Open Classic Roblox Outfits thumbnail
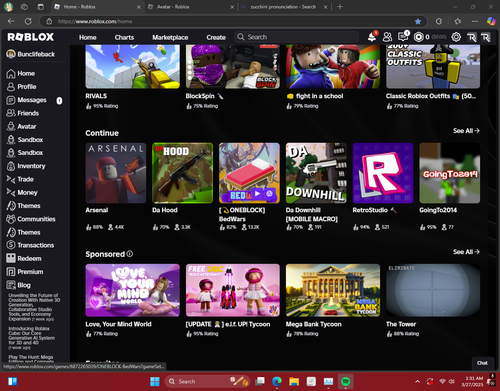Screen dimensions: 500x391 click(433, 67)
